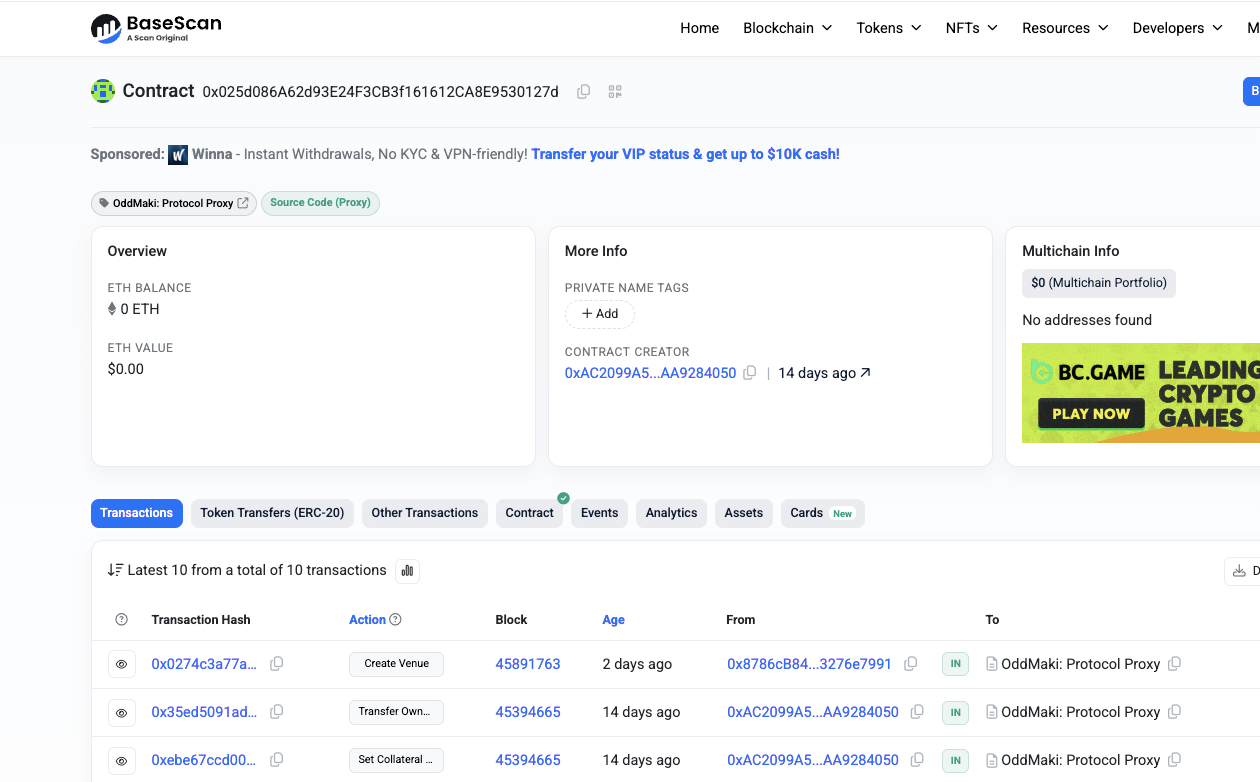This screenshot has height=782, width=1260.
Task: Expand the Developers menu
Action: pyautogui.click(x=1178, y=28)
